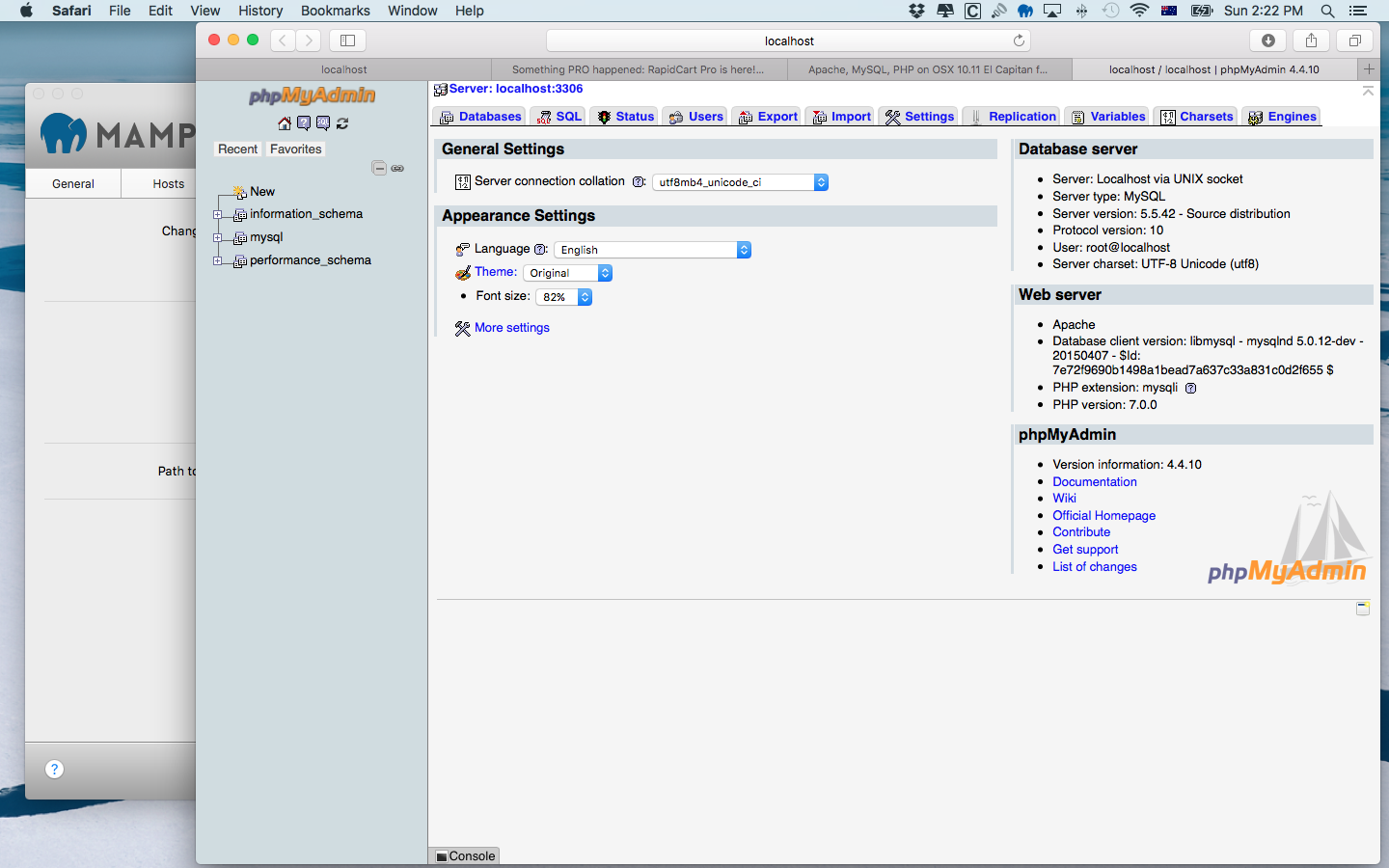Image resolution: width=1389 pixels, height=868 pixels.
Task: Open the Import tab
Action: (841, 117)
